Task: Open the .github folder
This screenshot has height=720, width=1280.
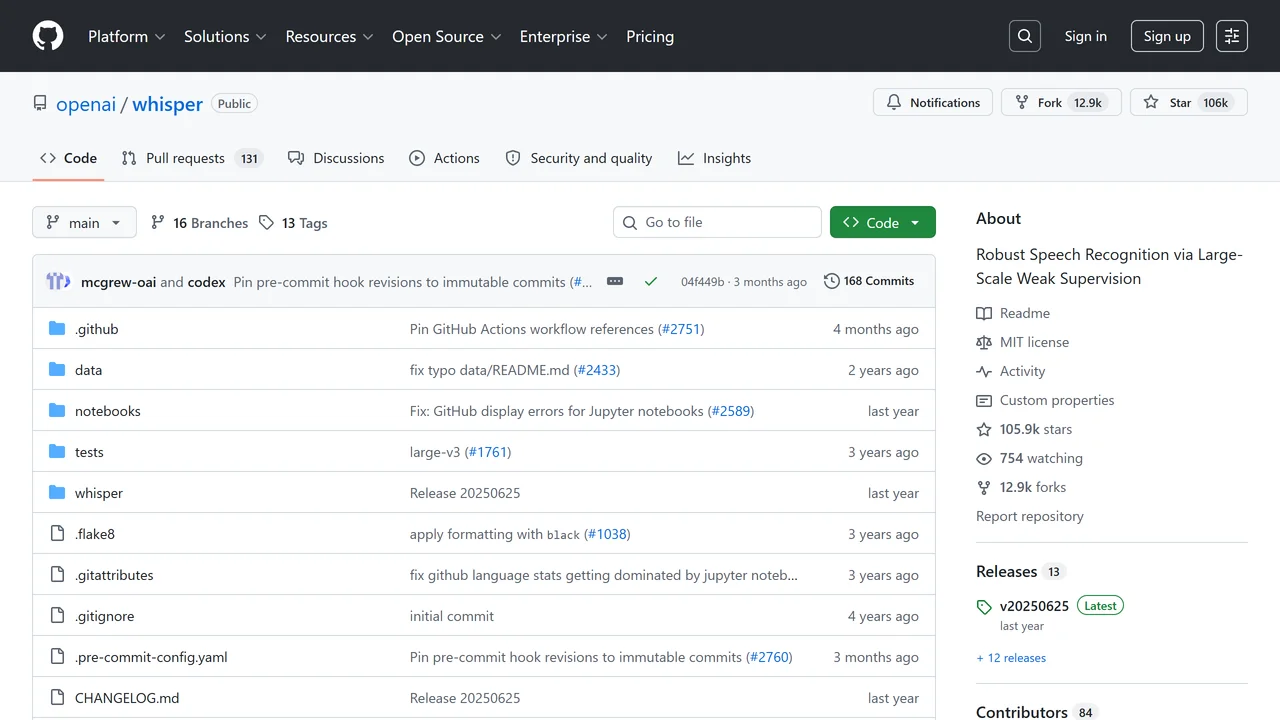Action: point(96,329)
